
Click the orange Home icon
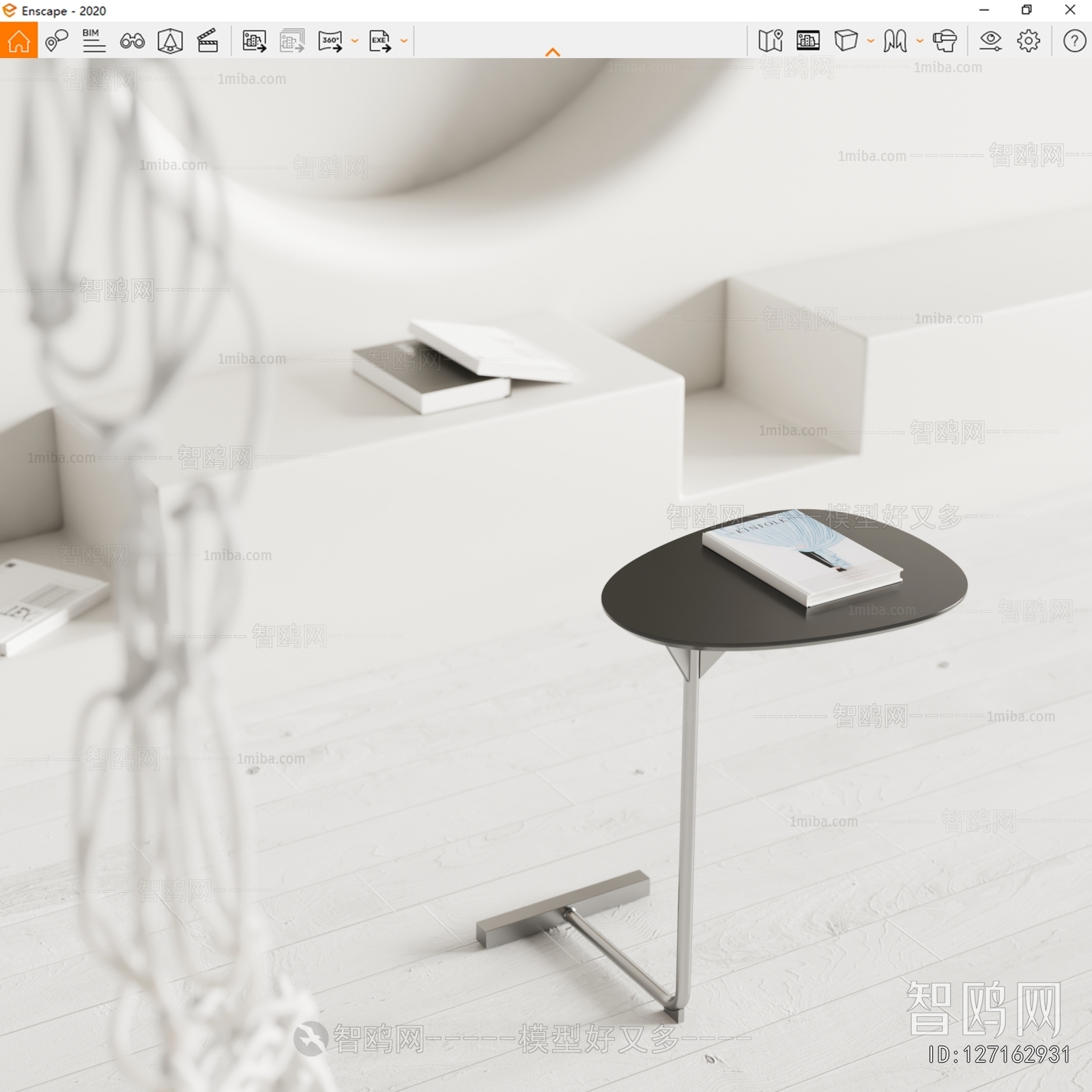(18, 40)
